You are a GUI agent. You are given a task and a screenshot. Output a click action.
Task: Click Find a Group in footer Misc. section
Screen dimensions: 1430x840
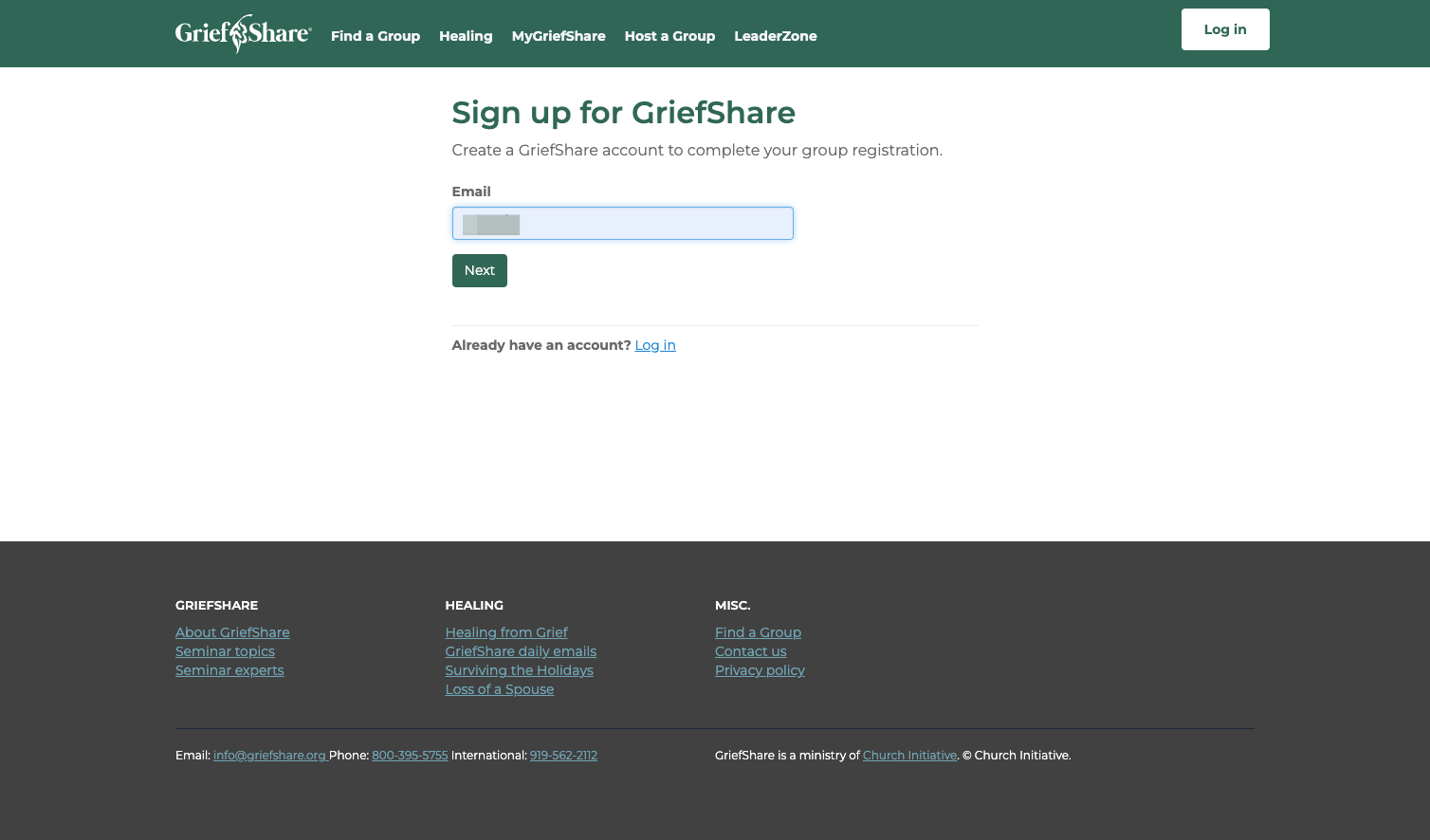click(758, 632)
